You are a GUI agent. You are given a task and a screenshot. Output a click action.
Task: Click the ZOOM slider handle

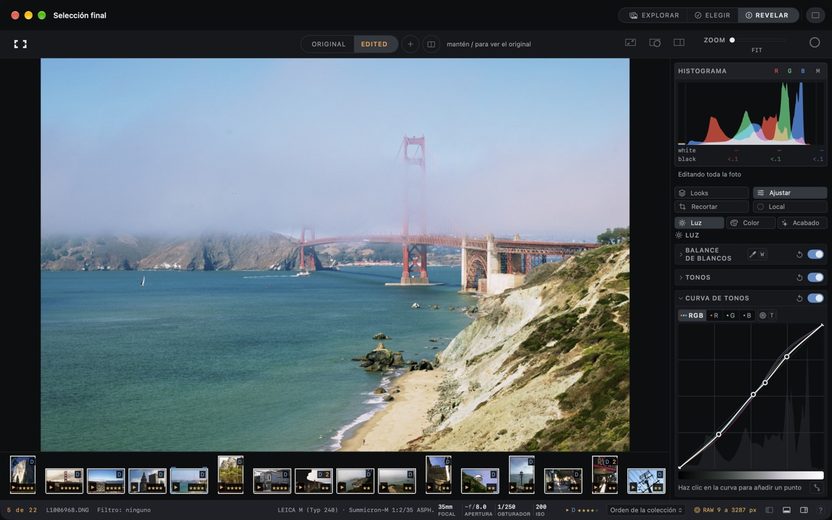tap(732, 40)
